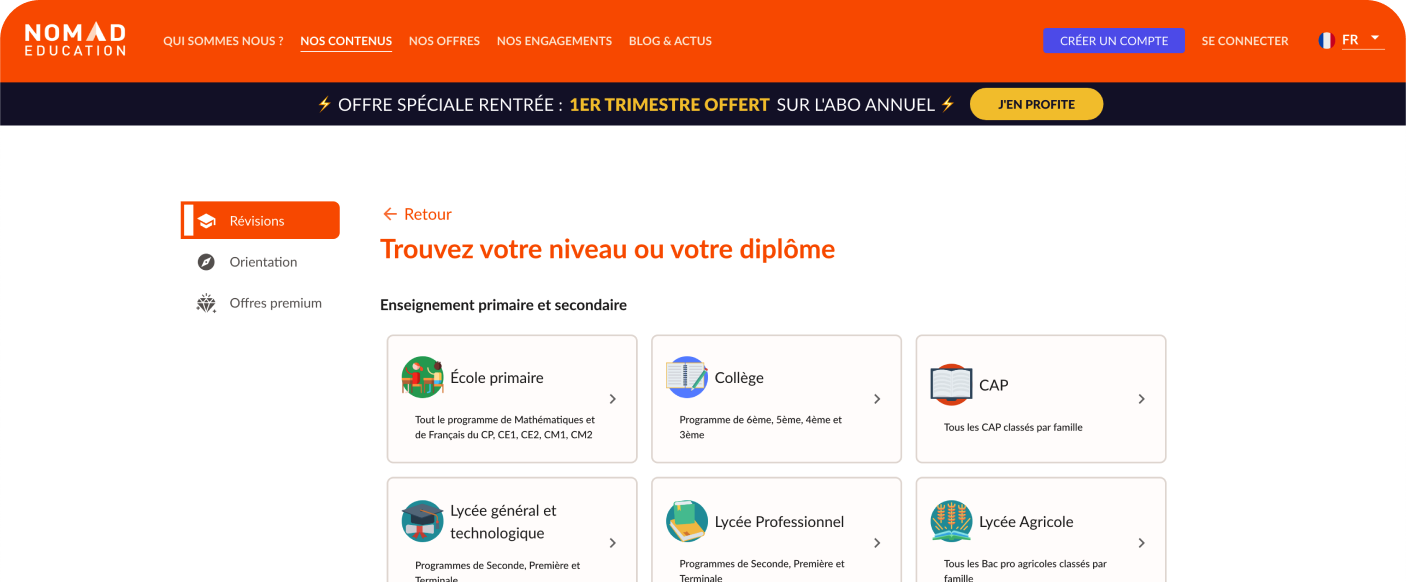Open the Lycée Agricole card title
Viewport: 1406px width, 582px height.
tap(1026, 522)
